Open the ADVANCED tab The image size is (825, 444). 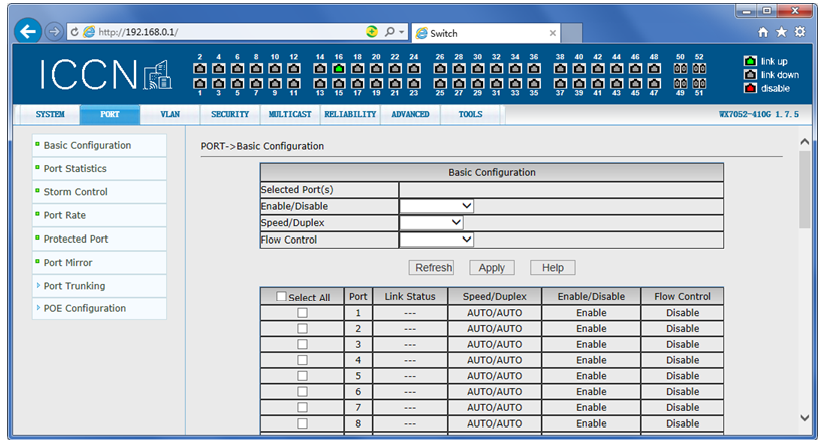(x=410, y=114)
